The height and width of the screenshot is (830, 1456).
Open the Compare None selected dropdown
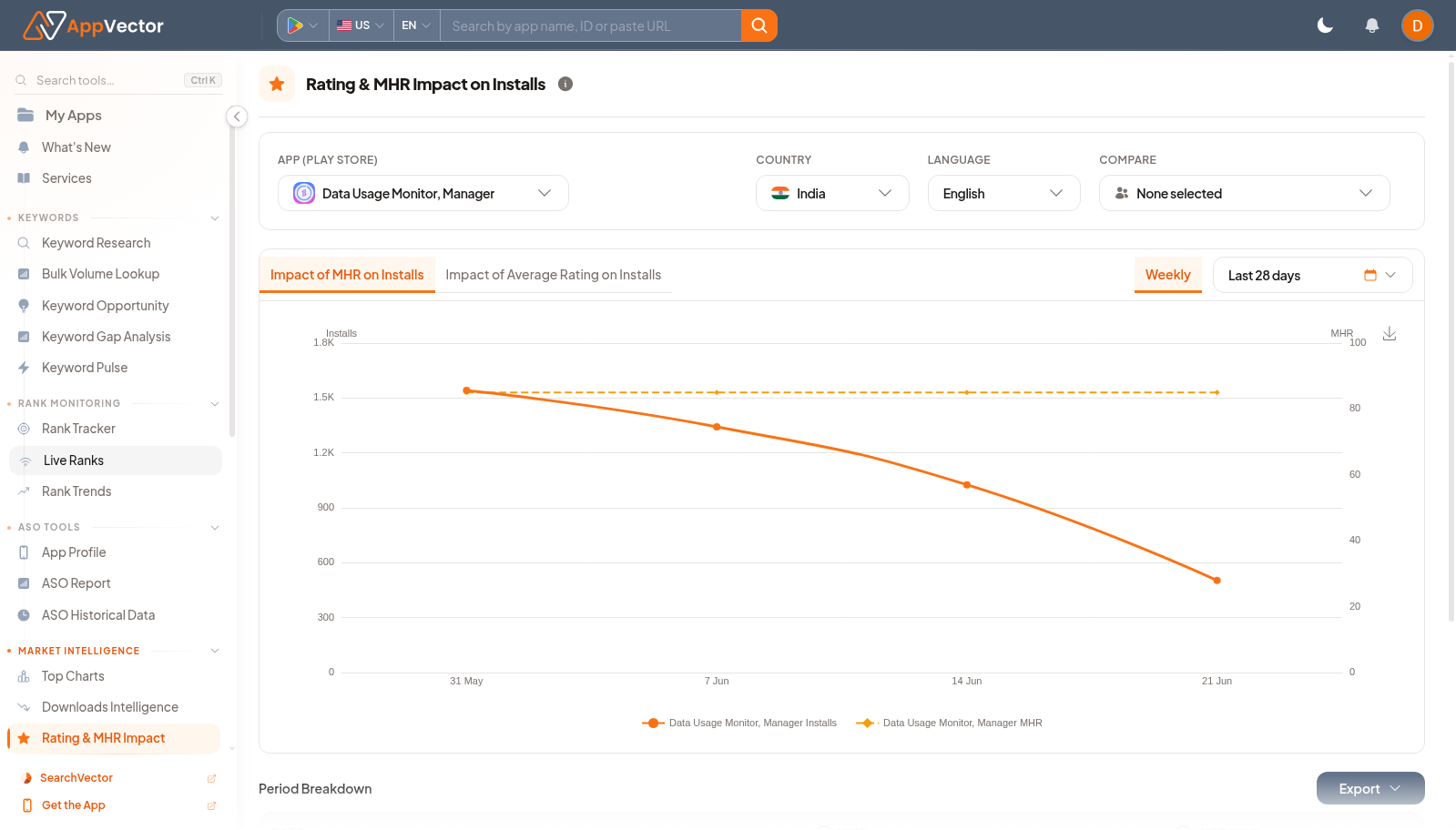pos(1244,193)
